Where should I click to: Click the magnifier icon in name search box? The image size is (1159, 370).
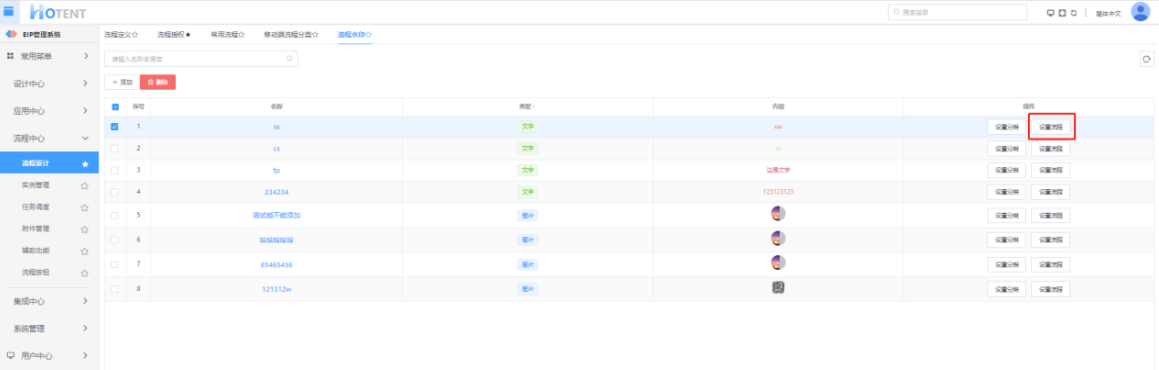pyautogui.click(x=290, y=58)
